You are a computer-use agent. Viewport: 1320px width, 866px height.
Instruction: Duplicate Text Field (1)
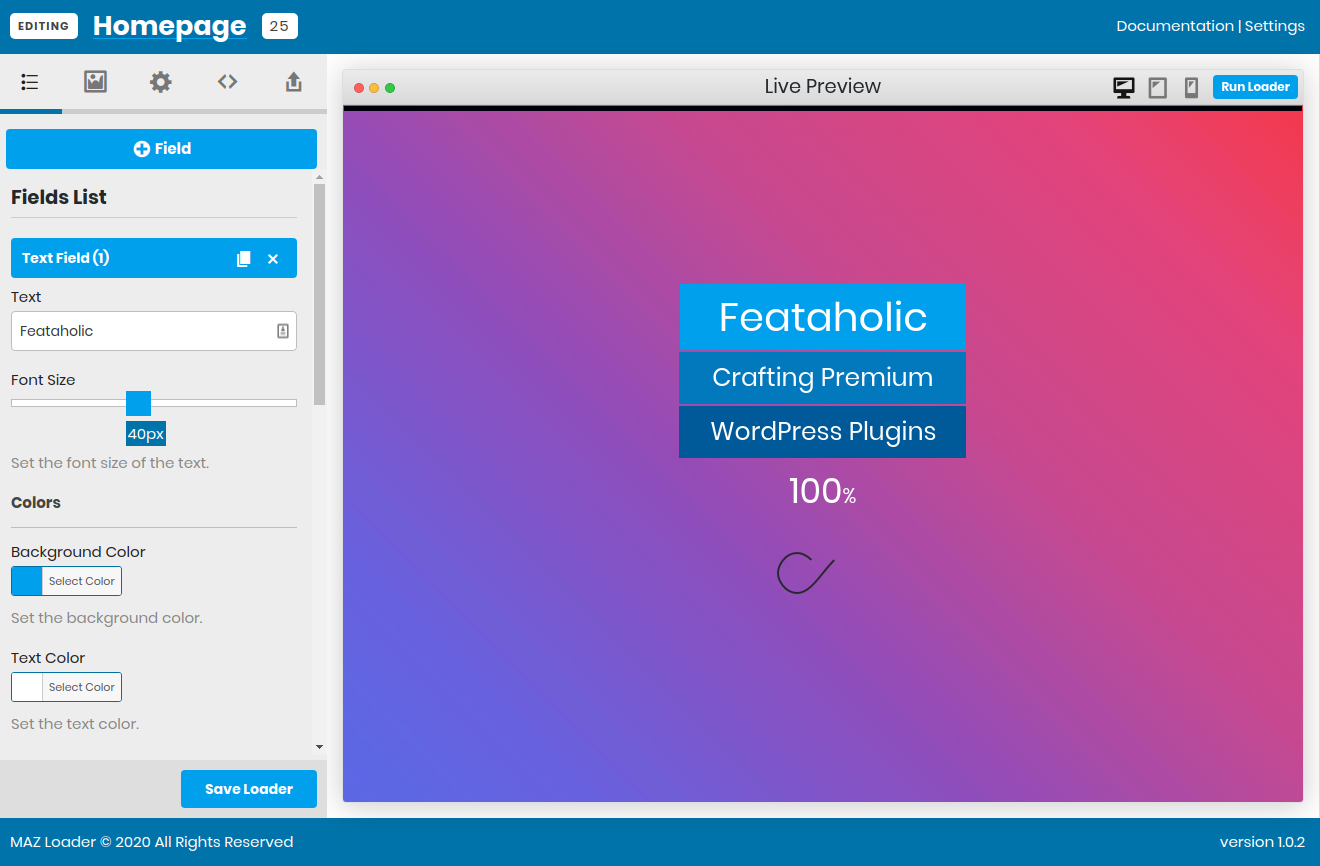coord(244,259)
